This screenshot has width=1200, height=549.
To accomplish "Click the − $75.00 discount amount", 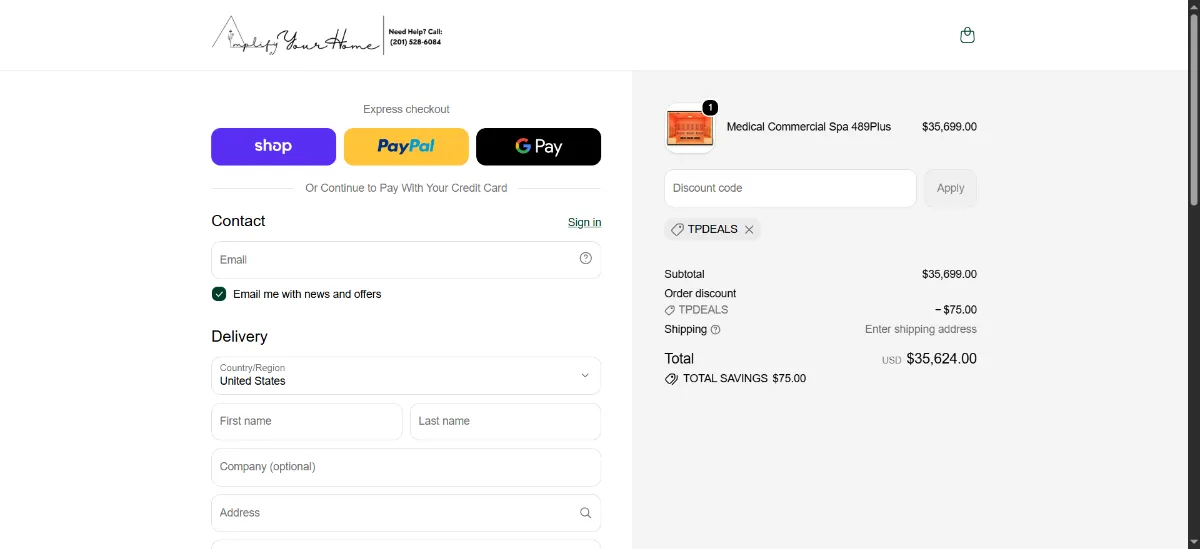I will coord(955,310).
